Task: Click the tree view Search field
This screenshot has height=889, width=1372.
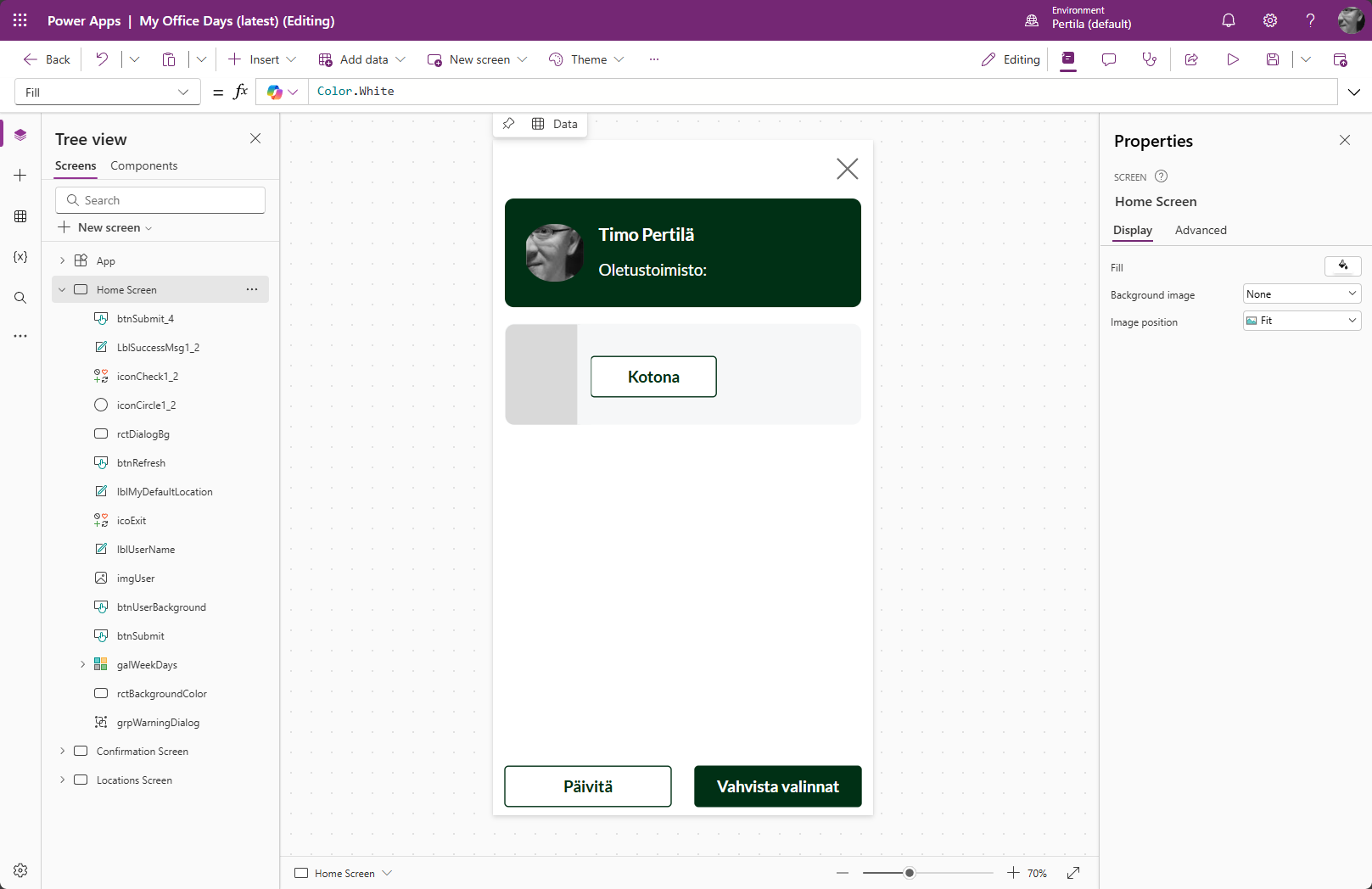Action: tap(161, 200)
